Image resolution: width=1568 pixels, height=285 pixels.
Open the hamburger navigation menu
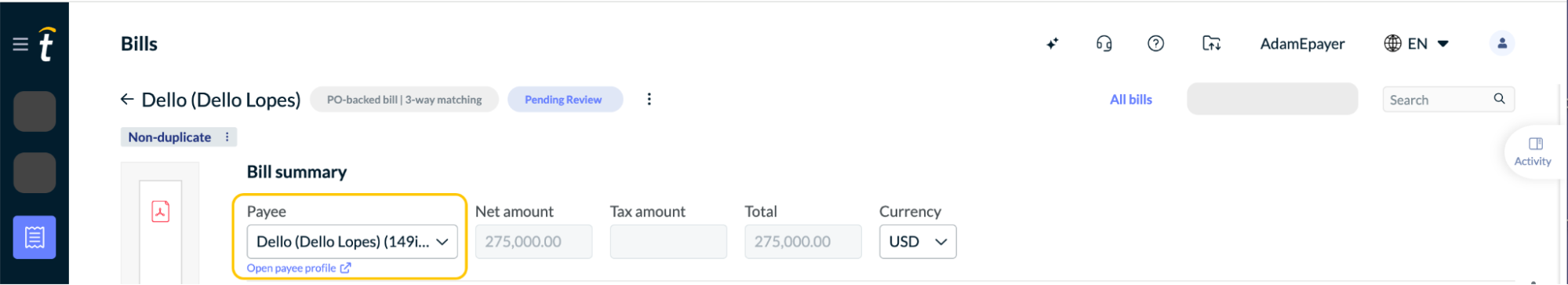pyautogui.click(x=20, y=44)
